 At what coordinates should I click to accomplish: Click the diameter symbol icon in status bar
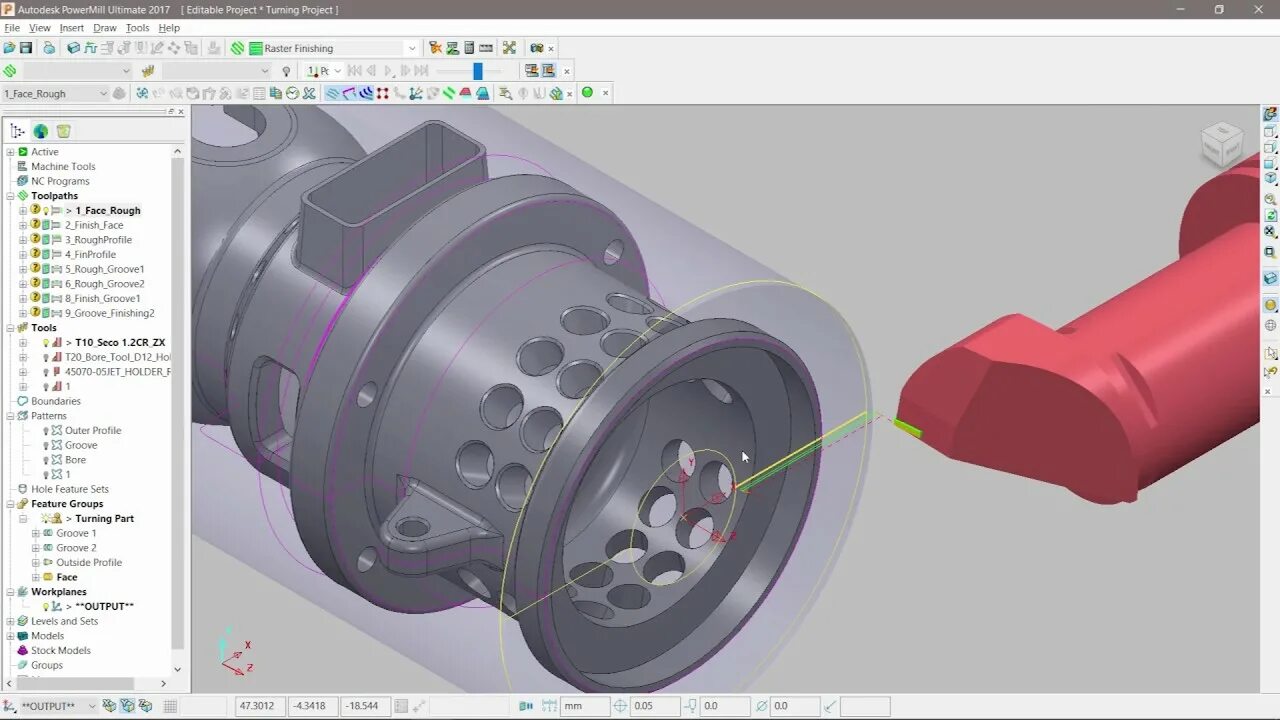click(x=762, y=706)
